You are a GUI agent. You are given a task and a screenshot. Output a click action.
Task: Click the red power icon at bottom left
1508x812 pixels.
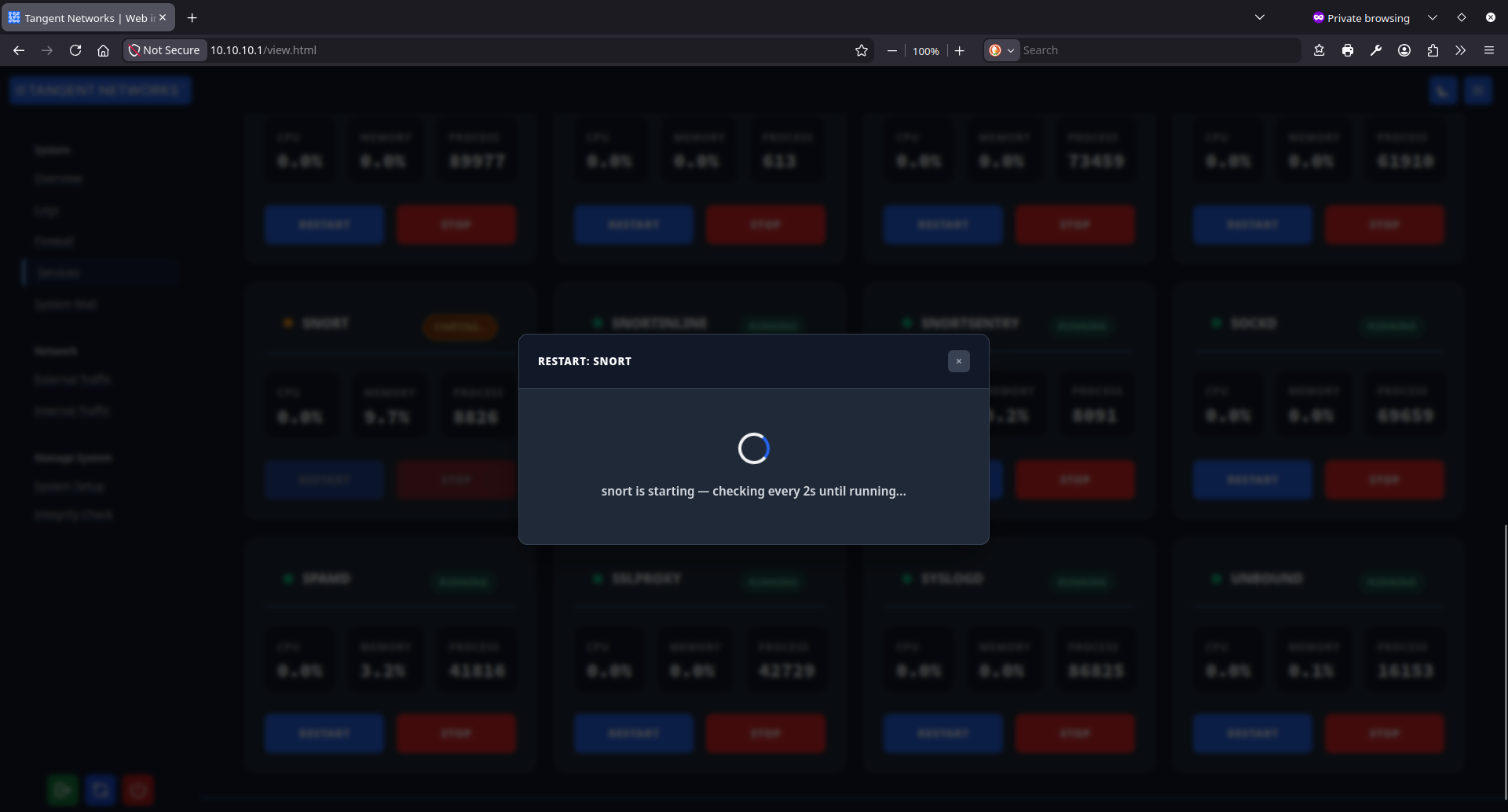click(138, 789)
